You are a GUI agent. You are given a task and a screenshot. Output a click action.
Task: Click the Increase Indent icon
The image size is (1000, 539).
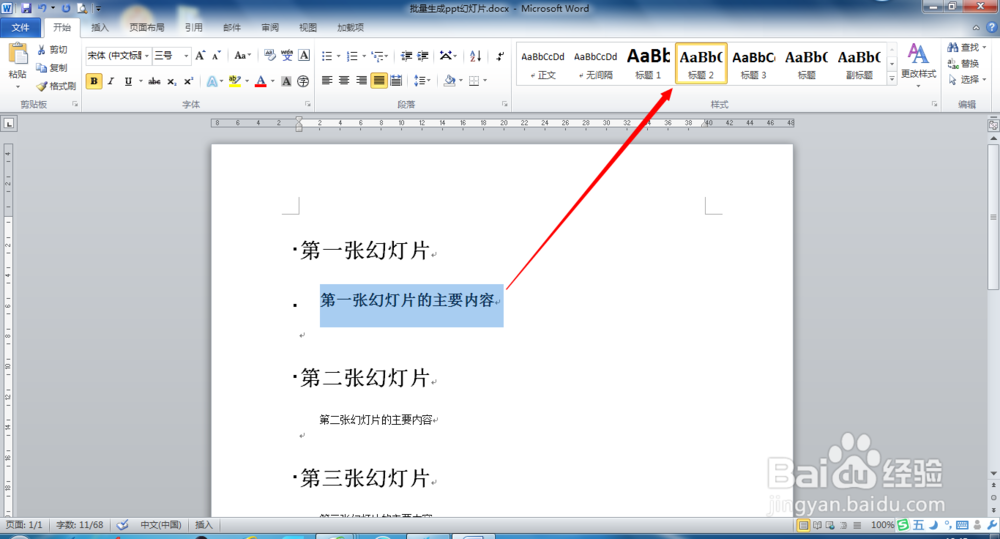[422, 56]
